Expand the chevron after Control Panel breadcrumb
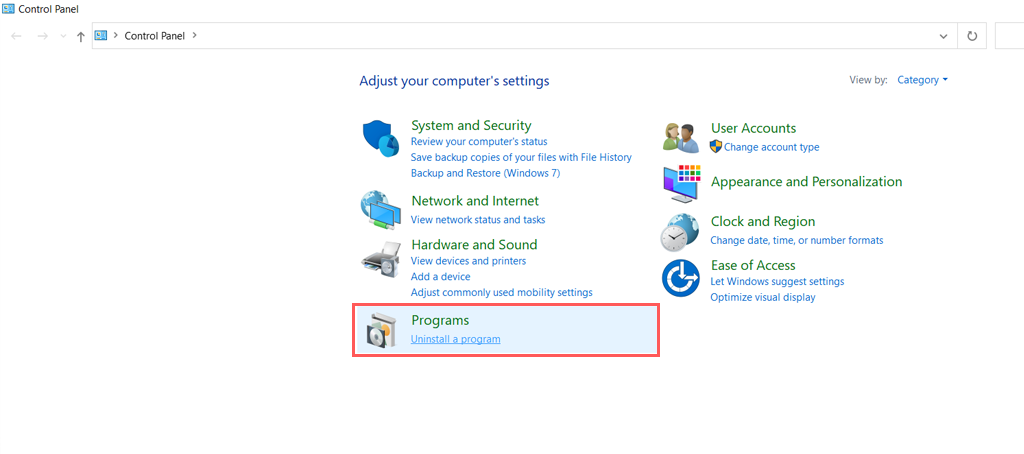1024x454 pixels. pos(194,36)
